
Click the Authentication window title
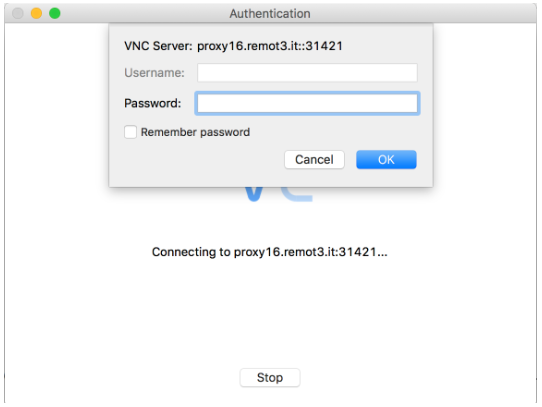[270, 14]
